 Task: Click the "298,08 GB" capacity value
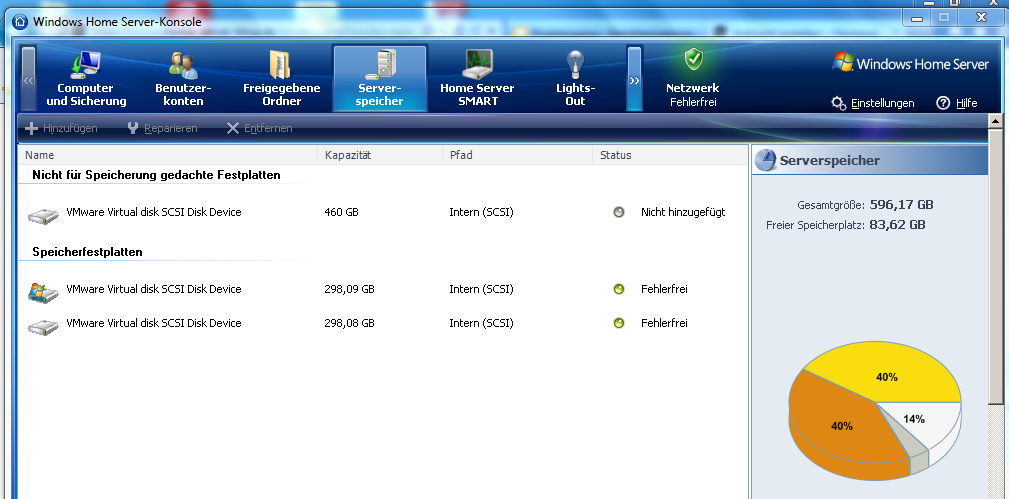tap(349, 323)
